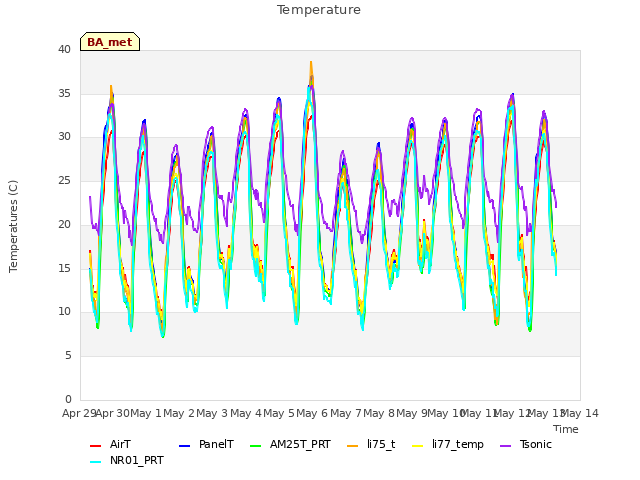The image size is (640, 480).
Task: Click the May 14 x-axis tick label
Action: click(x=580, y=413)
